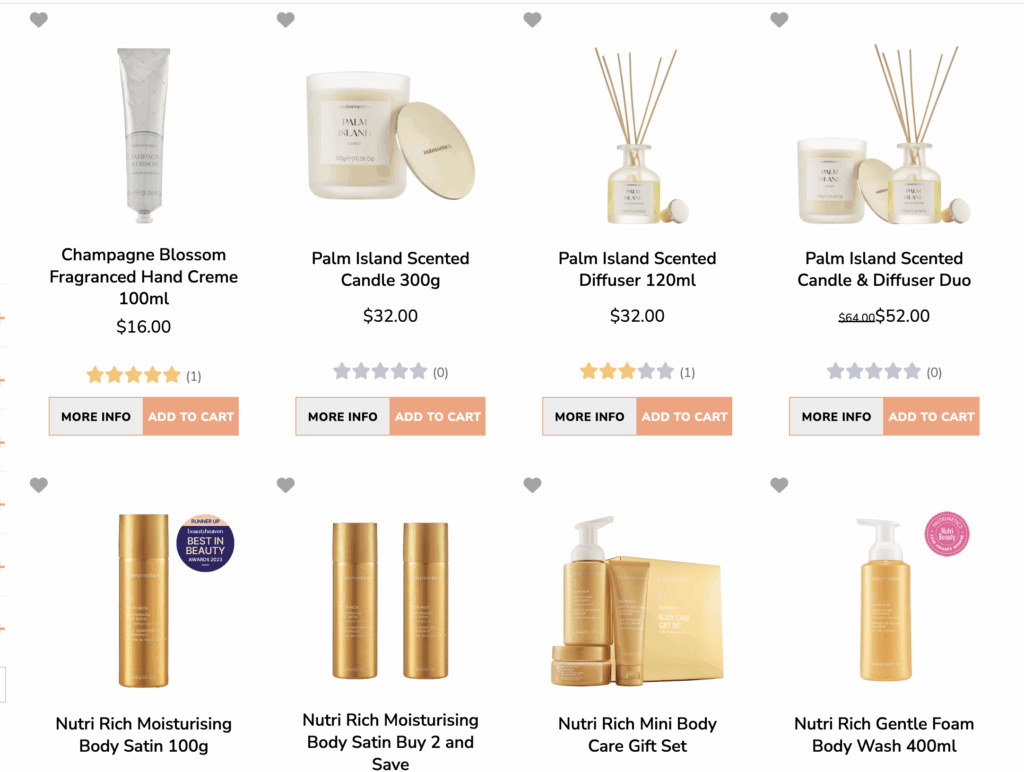Open the Palm Island Scented Candle product image
Viewport: 1024px width, 772px height.
coord(391,136)
